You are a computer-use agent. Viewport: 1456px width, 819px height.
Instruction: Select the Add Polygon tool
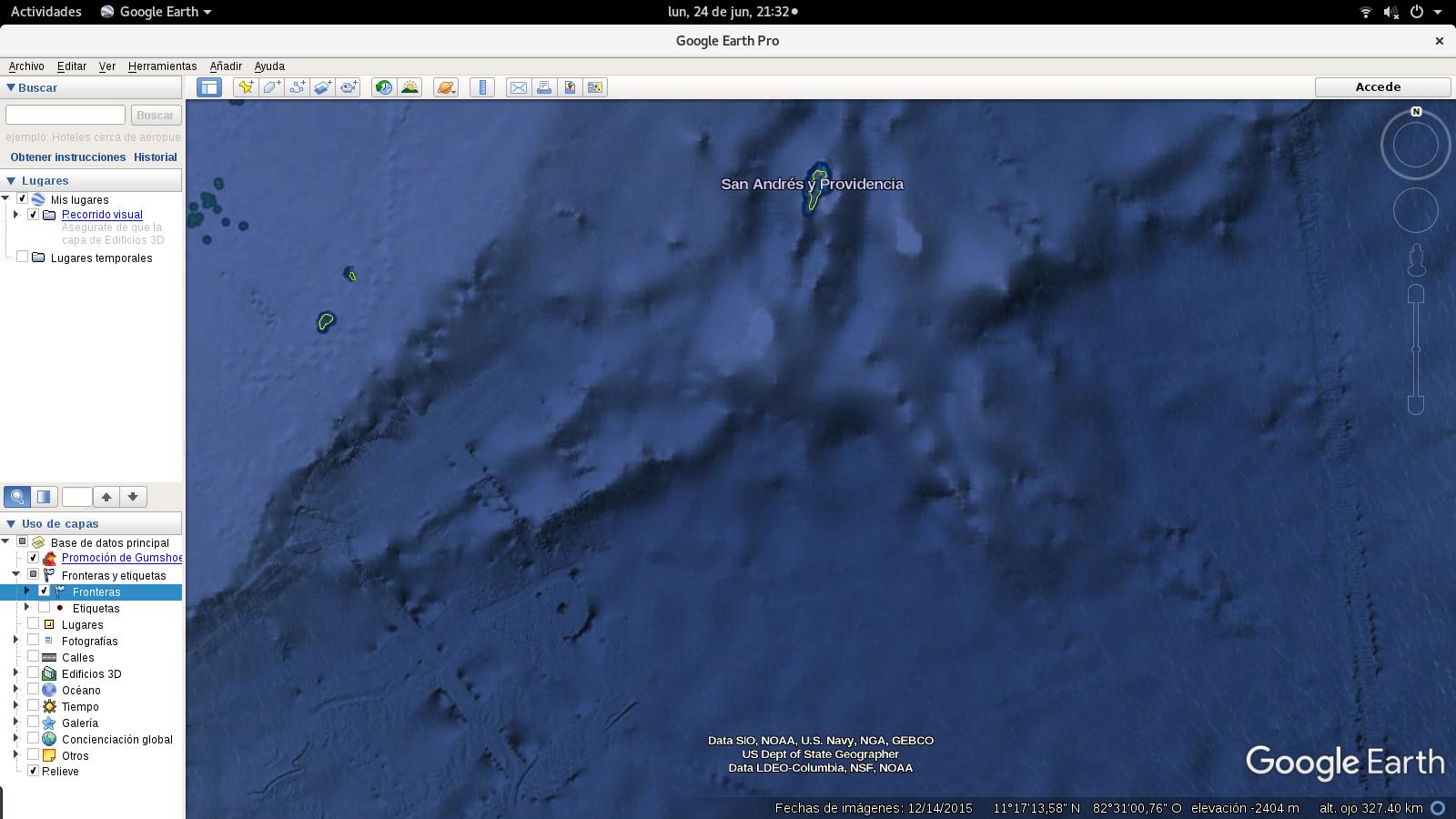pyautogui.click(x=270, y=87)
